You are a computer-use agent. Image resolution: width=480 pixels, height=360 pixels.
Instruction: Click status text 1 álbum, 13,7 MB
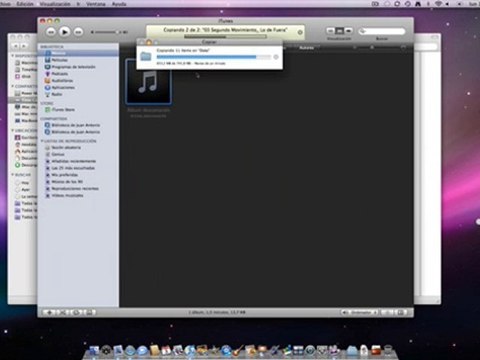click(x=217, y=312)
